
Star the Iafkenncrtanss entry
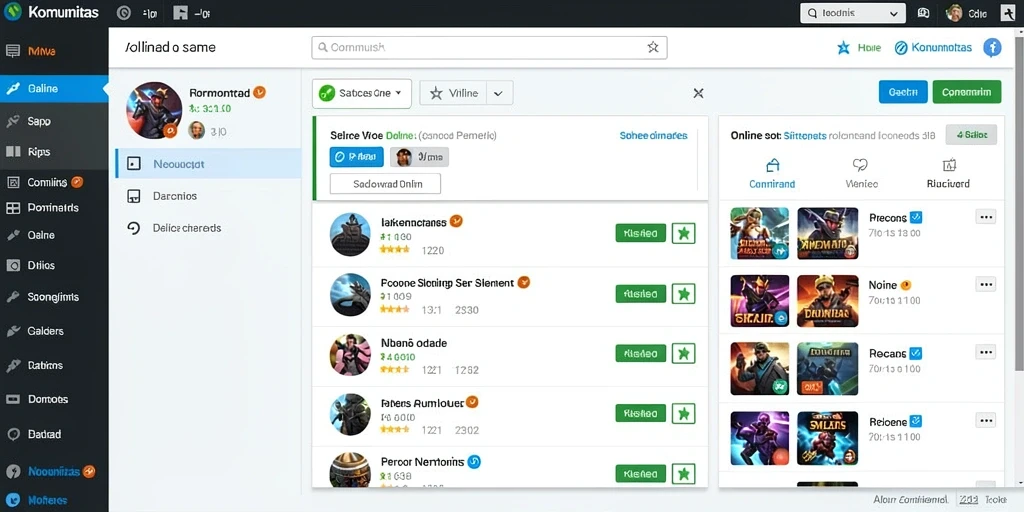[684, 233]
